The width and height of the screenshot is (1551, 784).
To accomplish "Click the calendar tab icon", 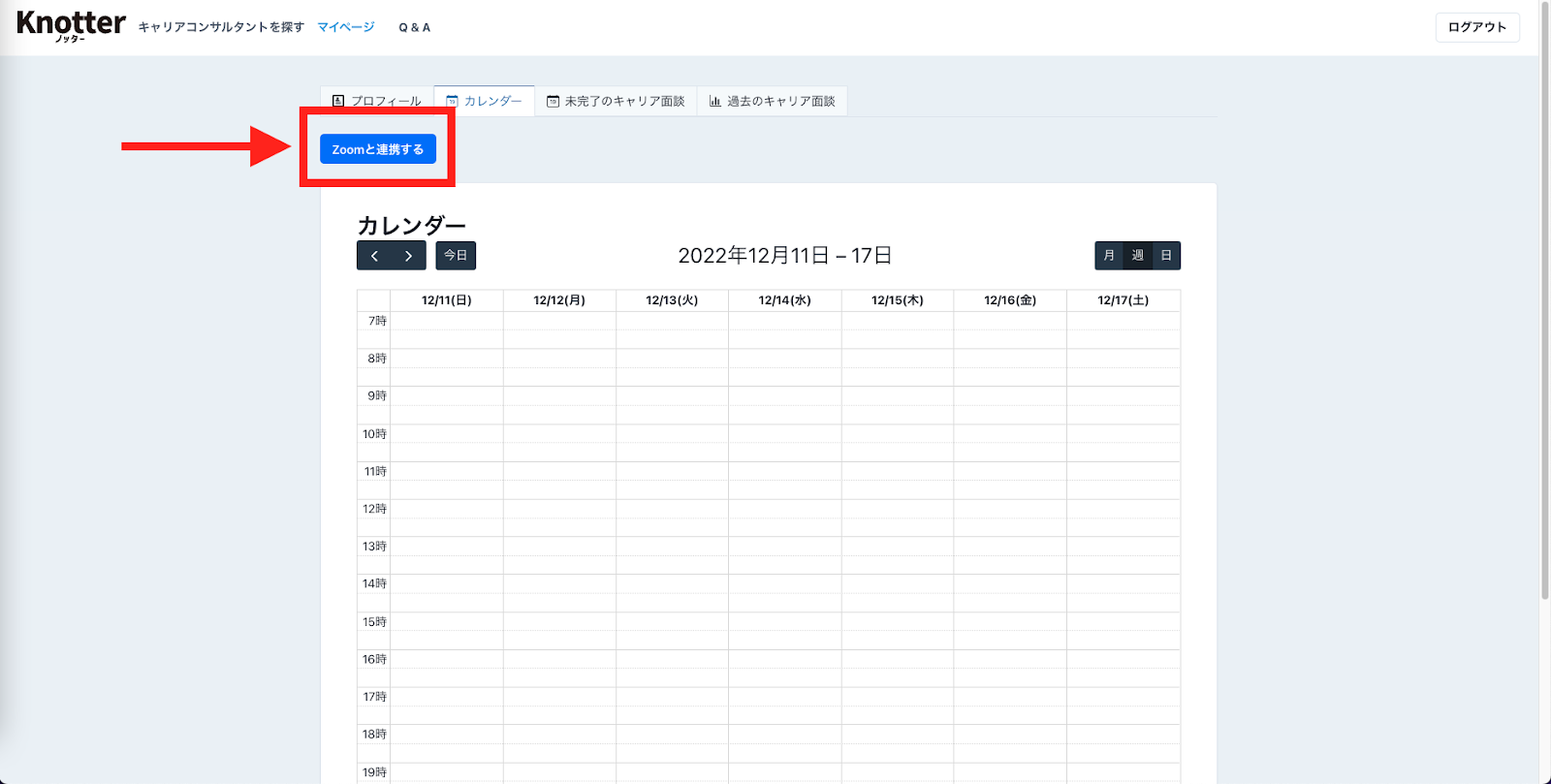I will pyautogui.click(x=452, y=101).
